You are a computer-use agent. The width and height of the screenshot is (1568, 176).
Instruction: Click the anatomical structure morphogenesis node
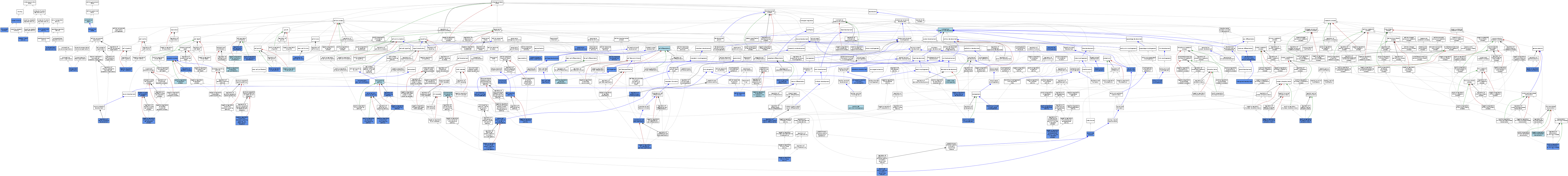pos(904,39)
